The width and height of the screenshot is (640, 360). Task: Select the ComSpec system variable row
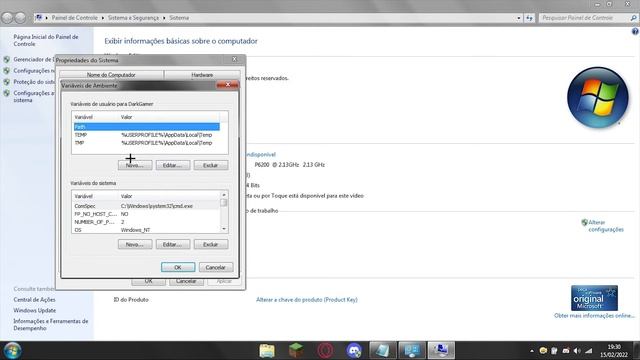pyautogui.click(x=146, y=206)
